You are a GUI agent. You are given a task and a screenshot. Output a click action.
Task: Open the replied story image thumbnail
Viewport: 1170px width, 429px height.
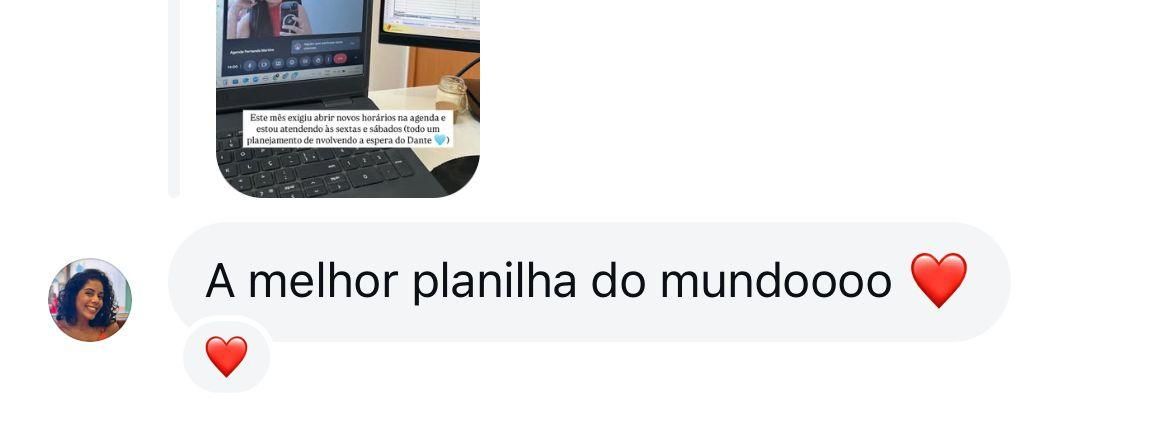coord(348,98)
